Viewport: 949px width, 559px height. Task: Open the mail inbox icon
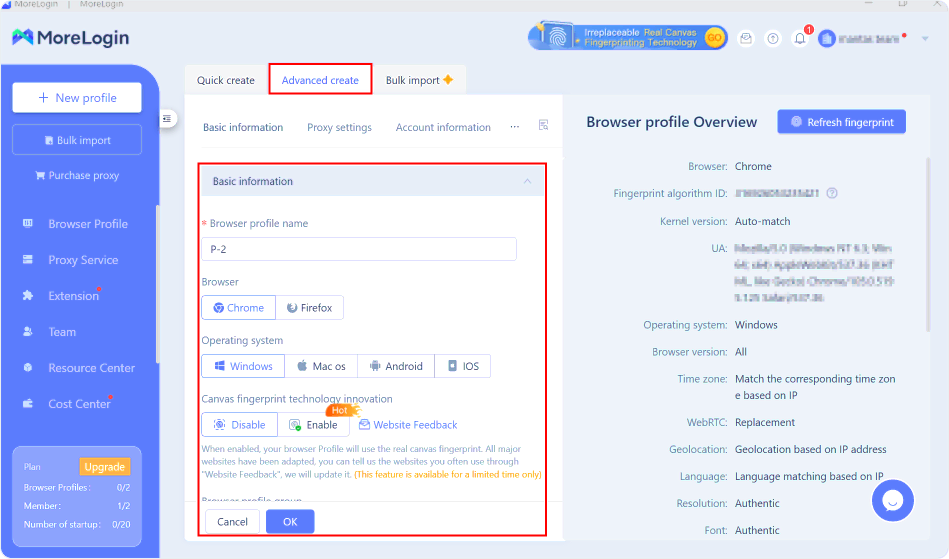click(746, 38)
